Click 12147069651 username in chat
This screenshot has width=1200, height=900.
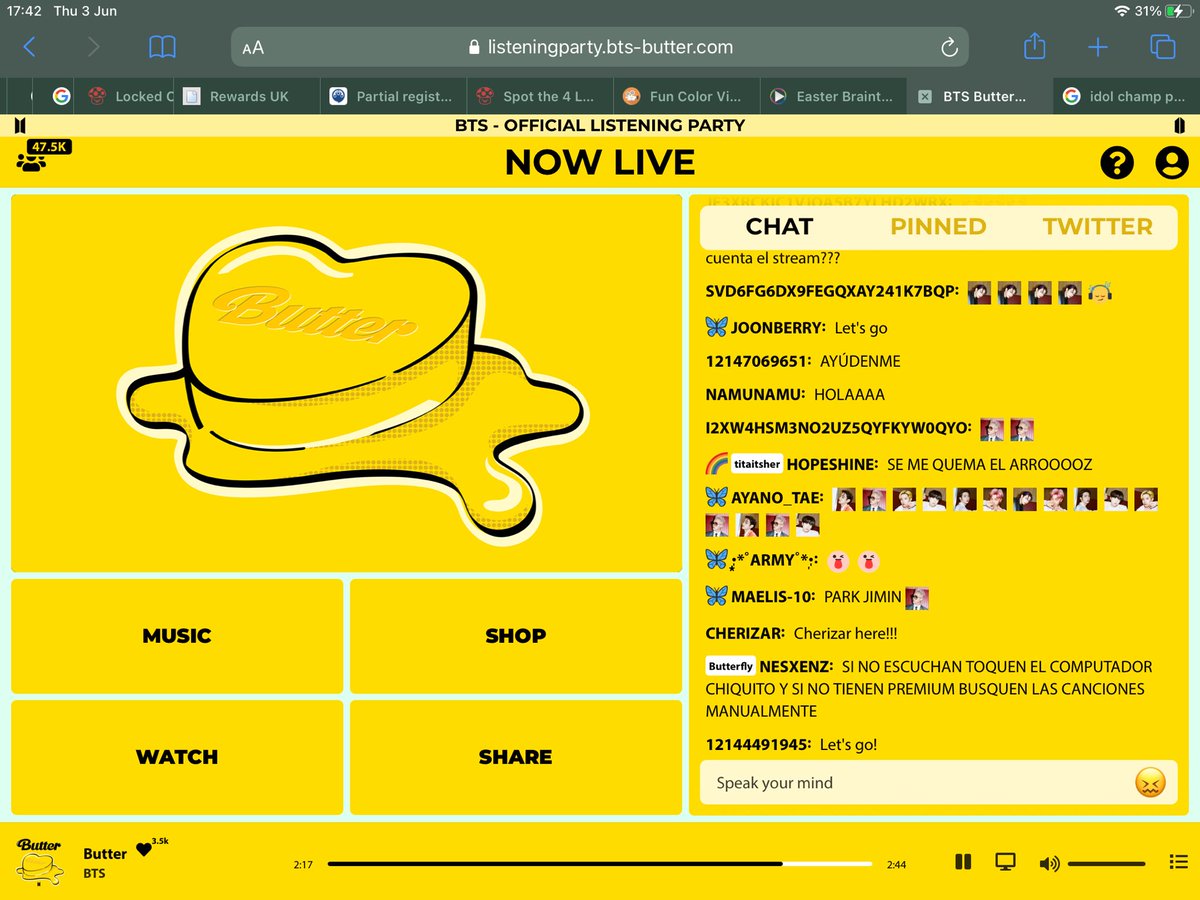[x=758, y=361]
